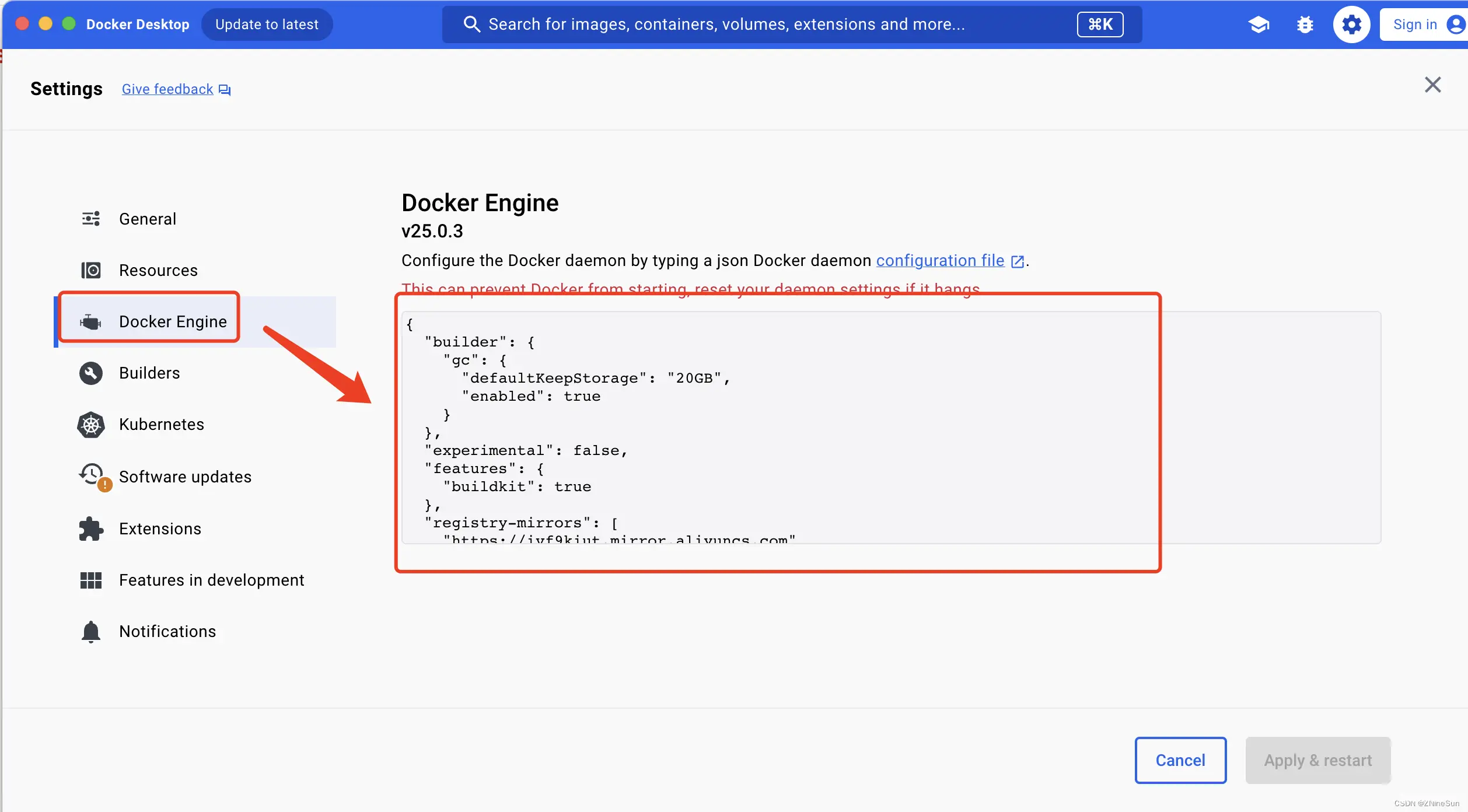Click the Update to latest button
This screenshot has width=1468, height=812.
[x=267, y=24]
